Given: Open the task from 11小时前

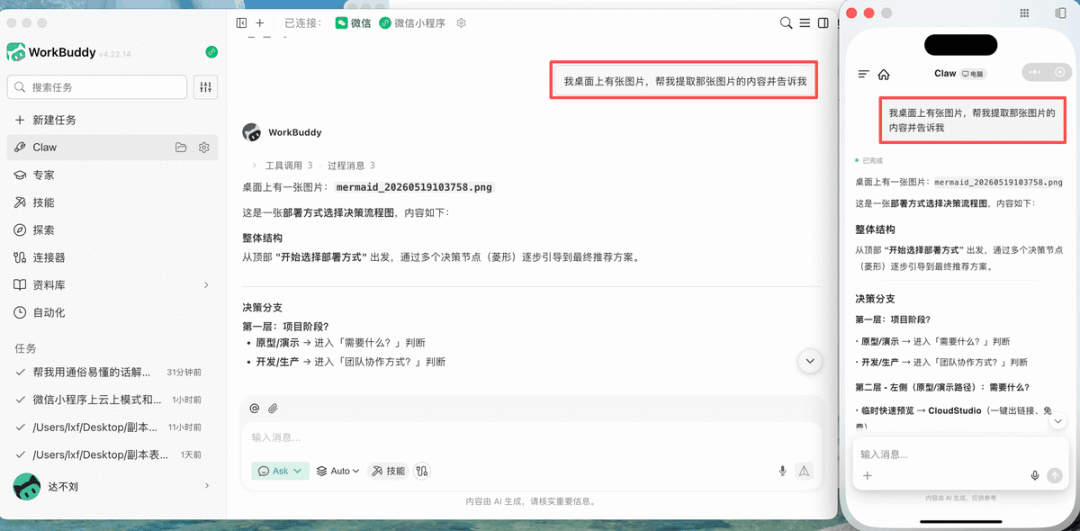Looking at the screenshot, I should pos(110,428).
